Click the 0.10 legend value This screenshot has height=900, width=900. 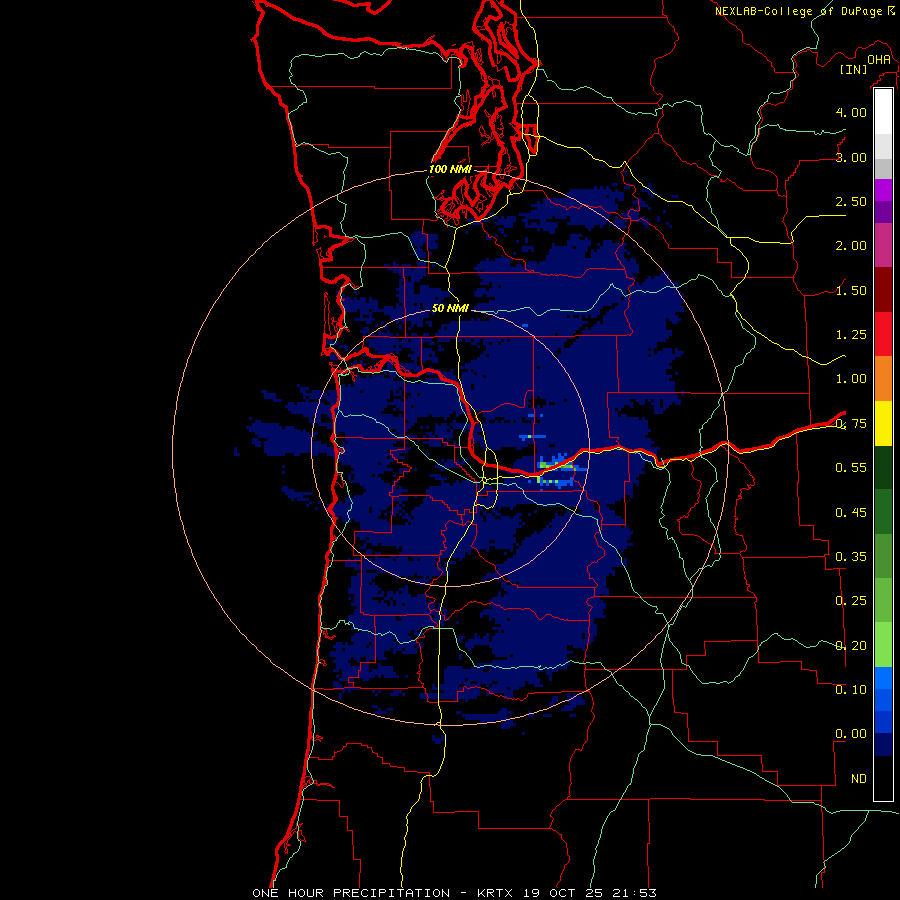pos(851,690)
